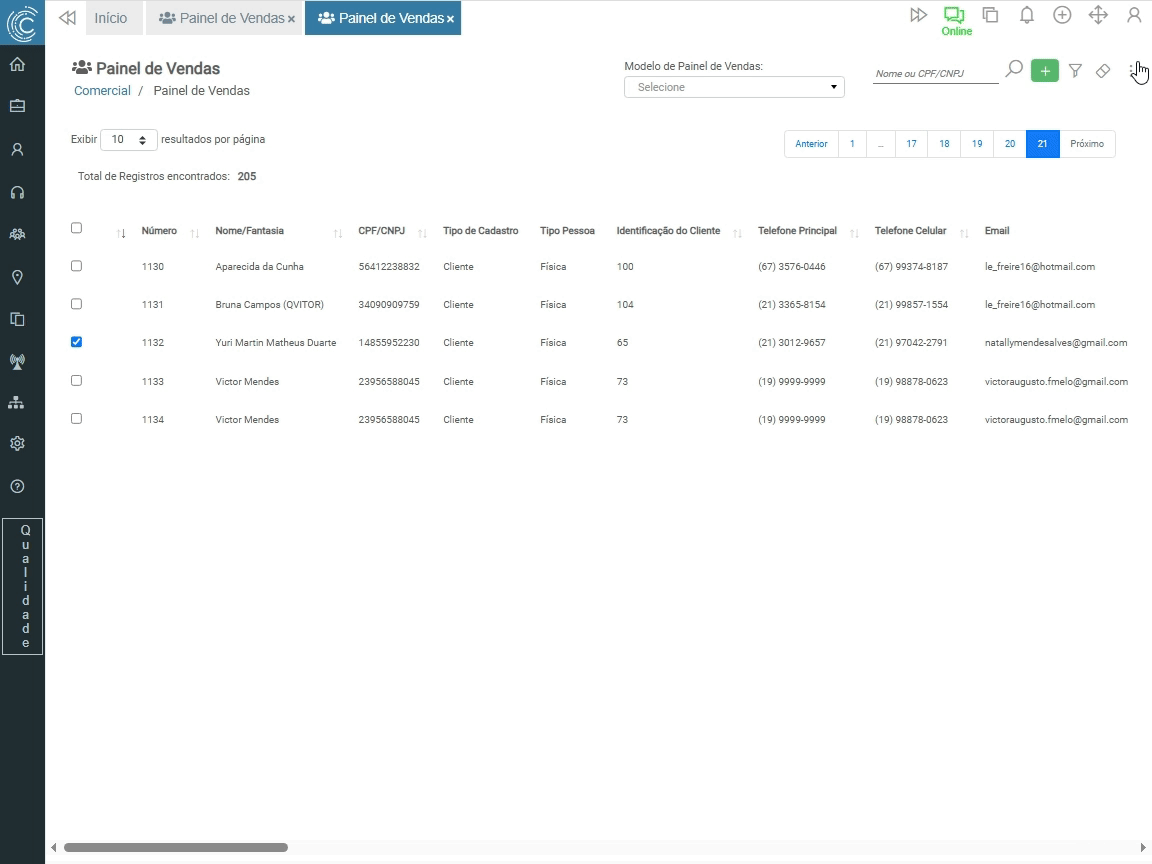This screenshot has width=1152, height=864.
Task: Open the notifications bell icon
Action: point(1026,15)
